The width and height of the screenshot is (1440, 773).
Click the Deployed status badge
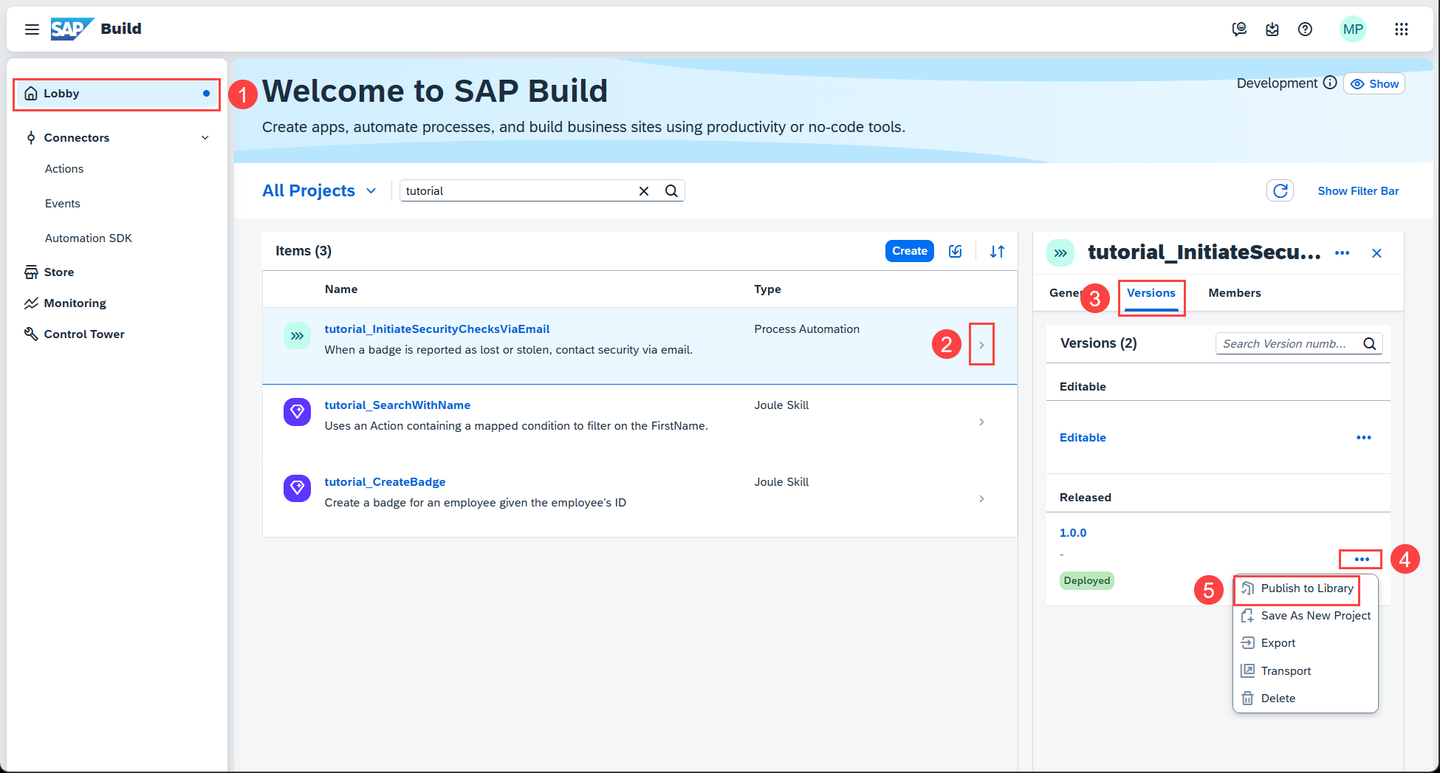pyautogui.click(x=1087, y=580)
